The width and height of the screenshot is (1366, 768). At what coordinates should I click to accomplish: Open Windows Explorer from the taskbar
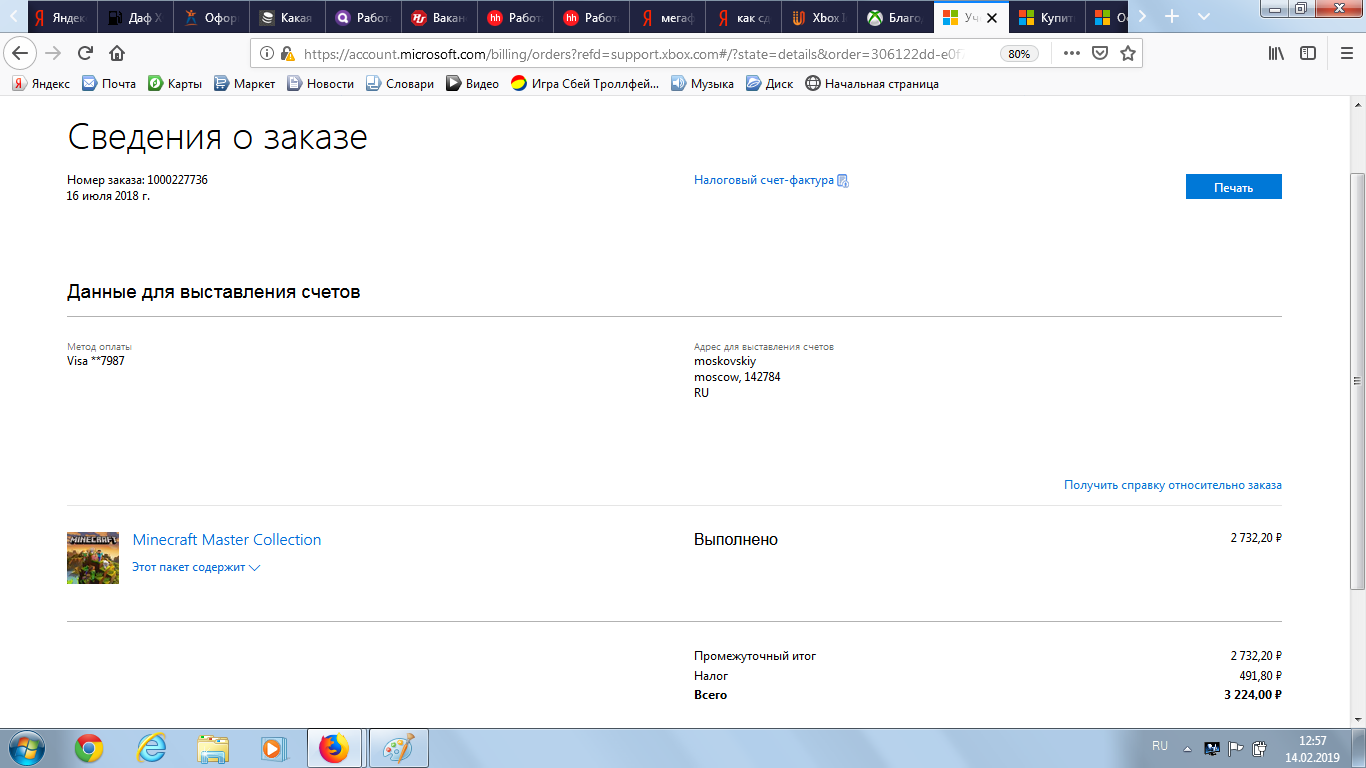213,748
